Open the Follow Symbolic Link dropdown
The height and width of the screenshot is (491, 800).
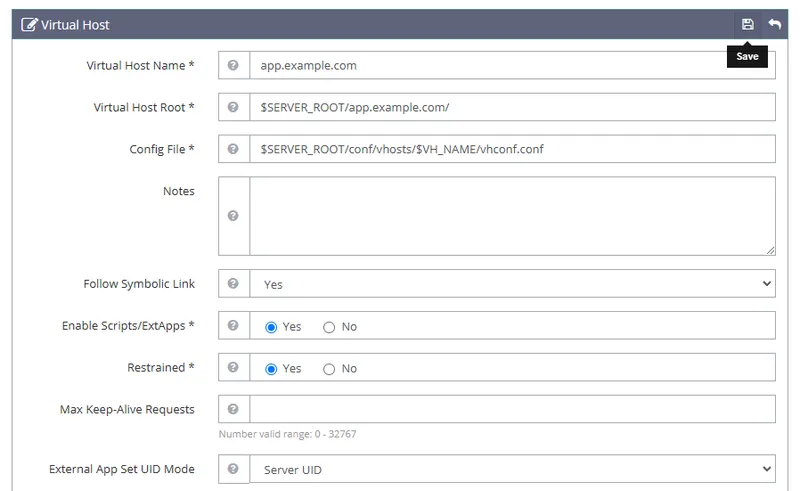click(512, 284)
